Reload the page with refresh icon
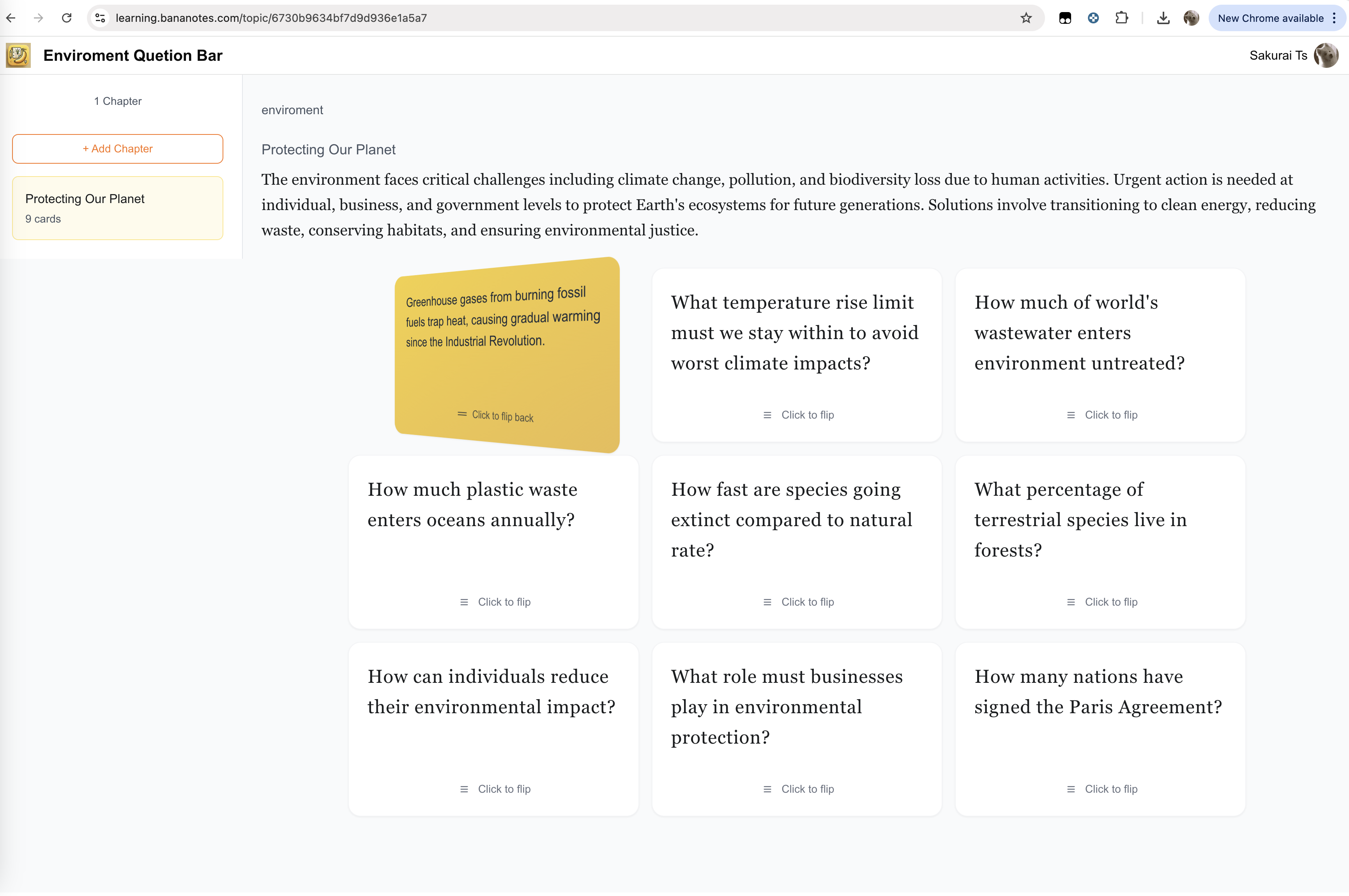The width and height of the screenshot is (1349, 896). coord(66,18)
